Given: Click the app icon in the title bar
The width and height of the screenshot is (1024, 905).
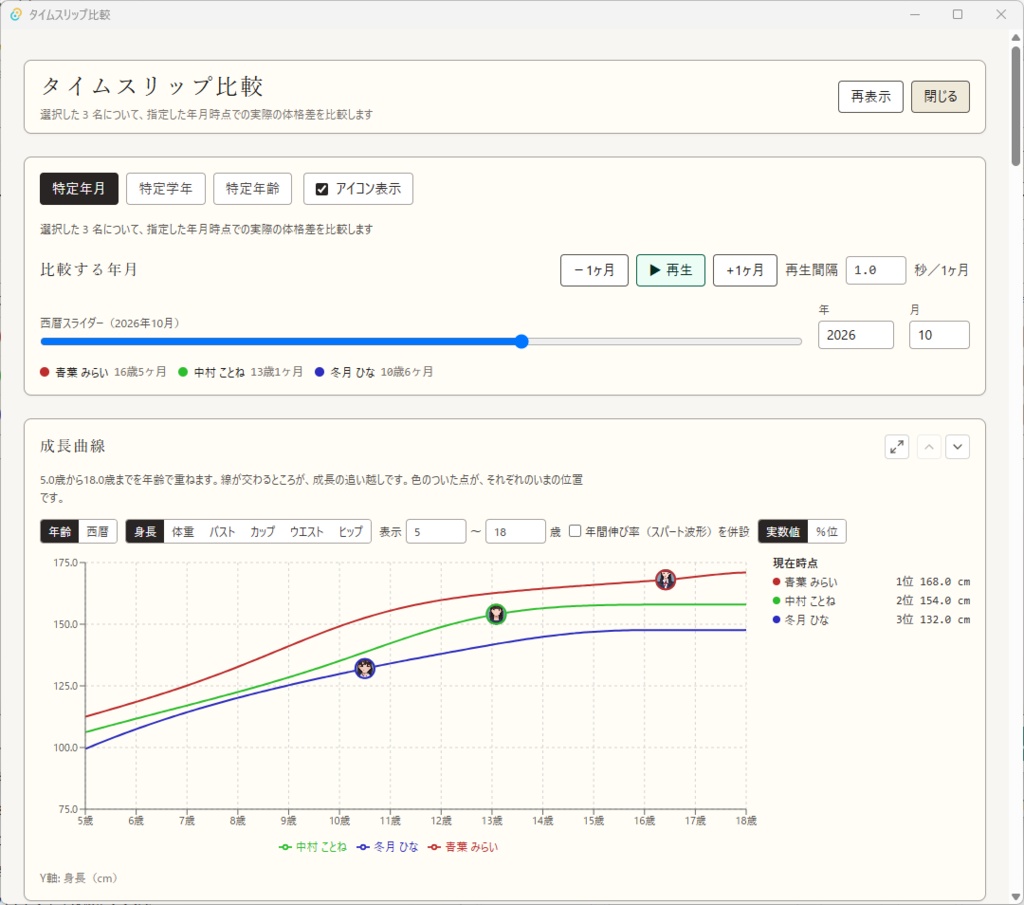Looking at the screenshot, I should pyautogui.click(x=16, y=14).
